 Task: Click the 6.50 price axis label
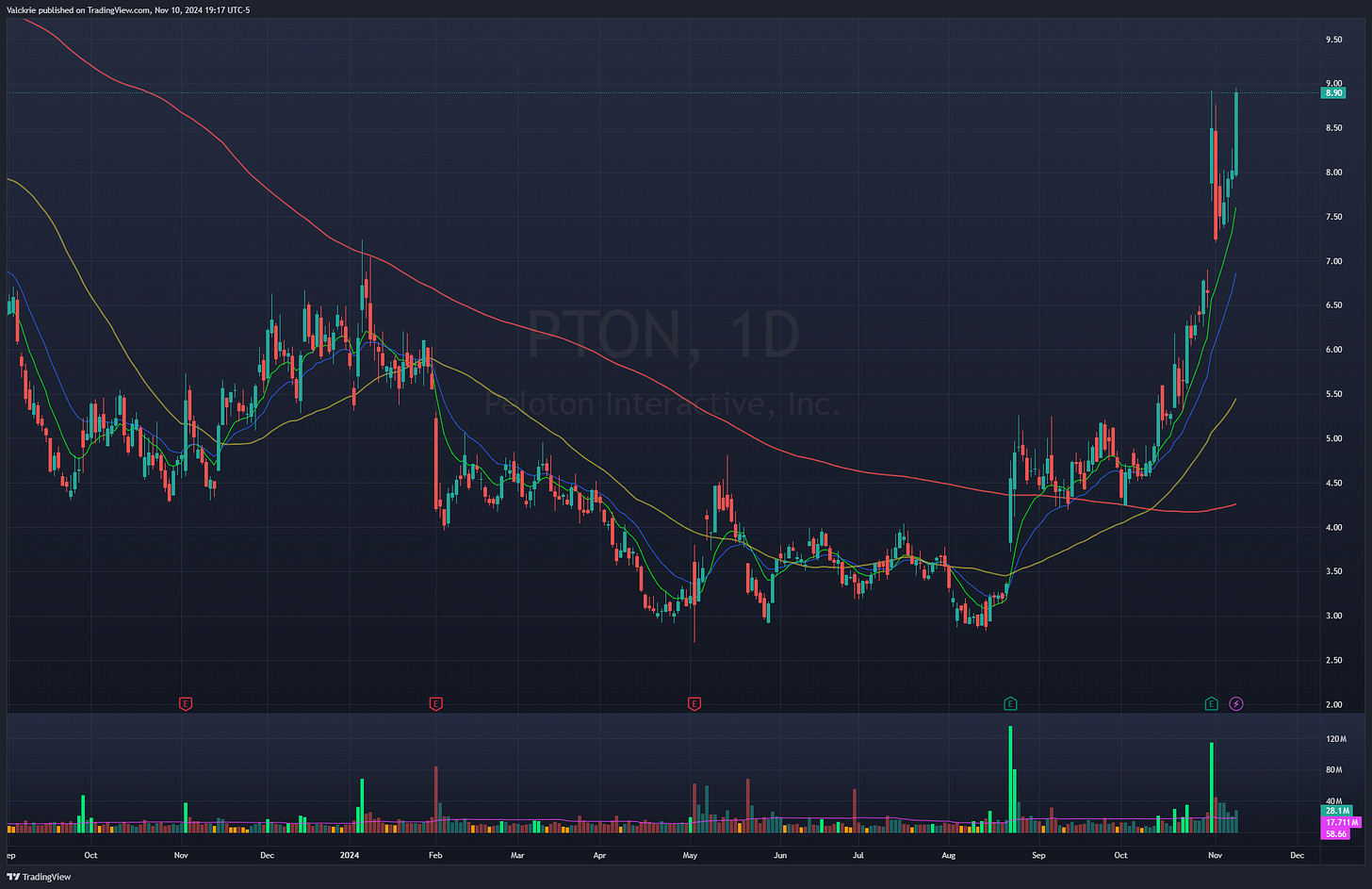[1334, 305]
